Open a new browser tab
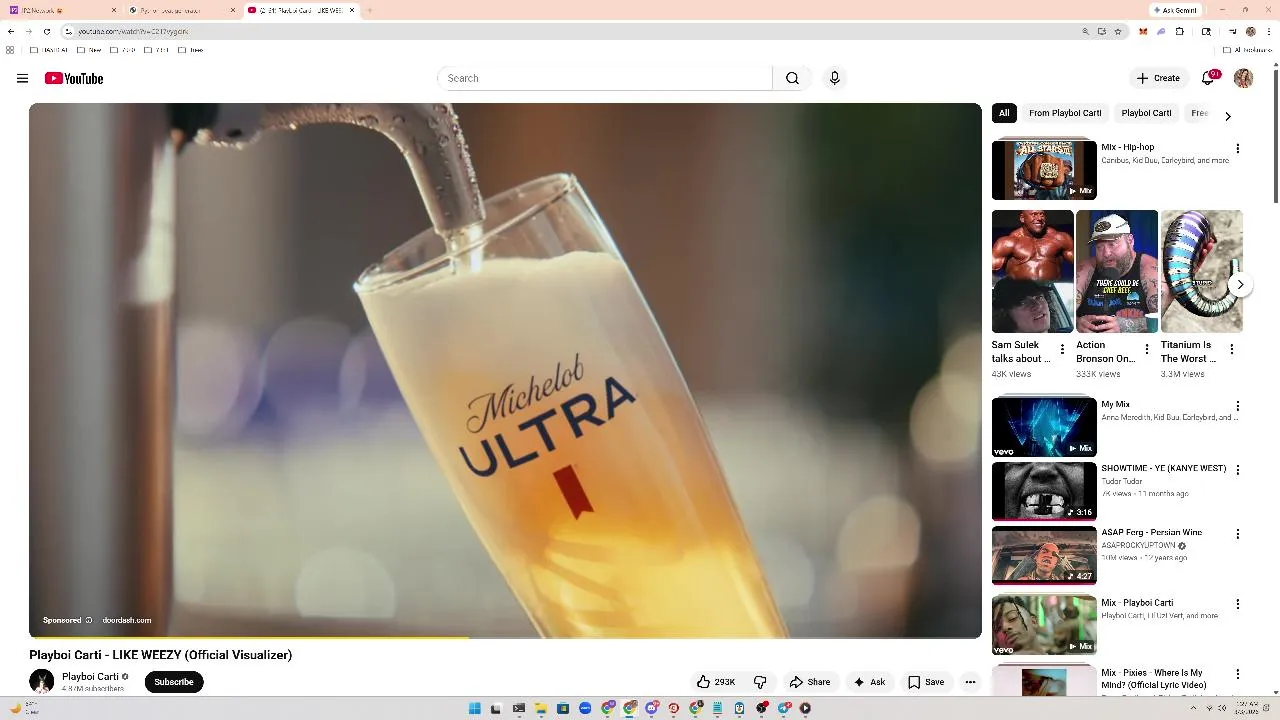1280x720 pixels. [x=369, y=10]
